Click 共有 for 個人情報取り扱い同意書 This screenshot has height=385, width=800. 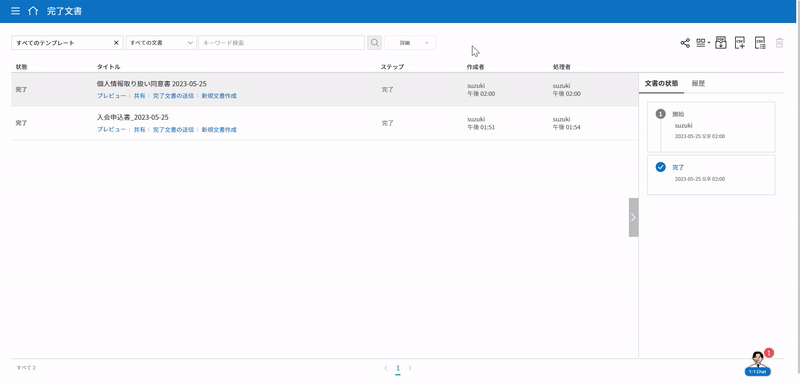(x=139, y=95)
